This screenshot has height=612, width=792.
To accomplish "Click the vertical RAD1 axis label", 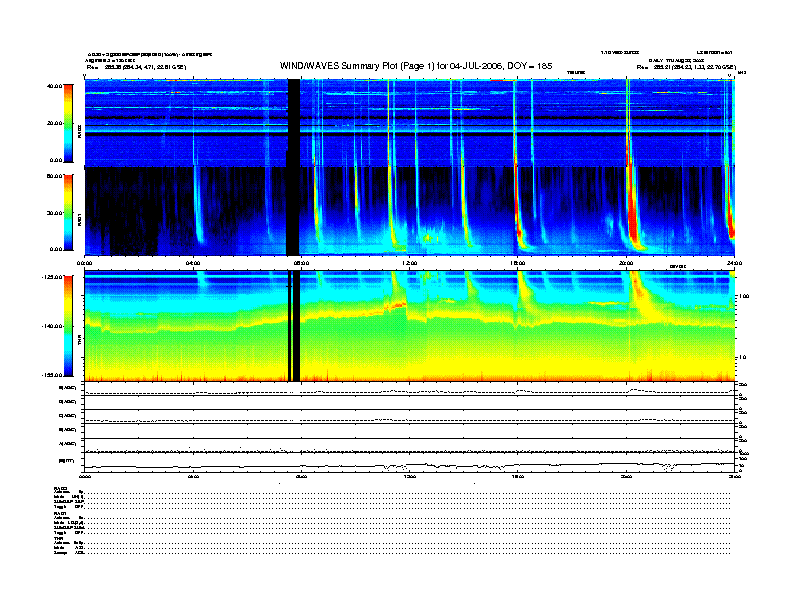I will coord(79,219).
